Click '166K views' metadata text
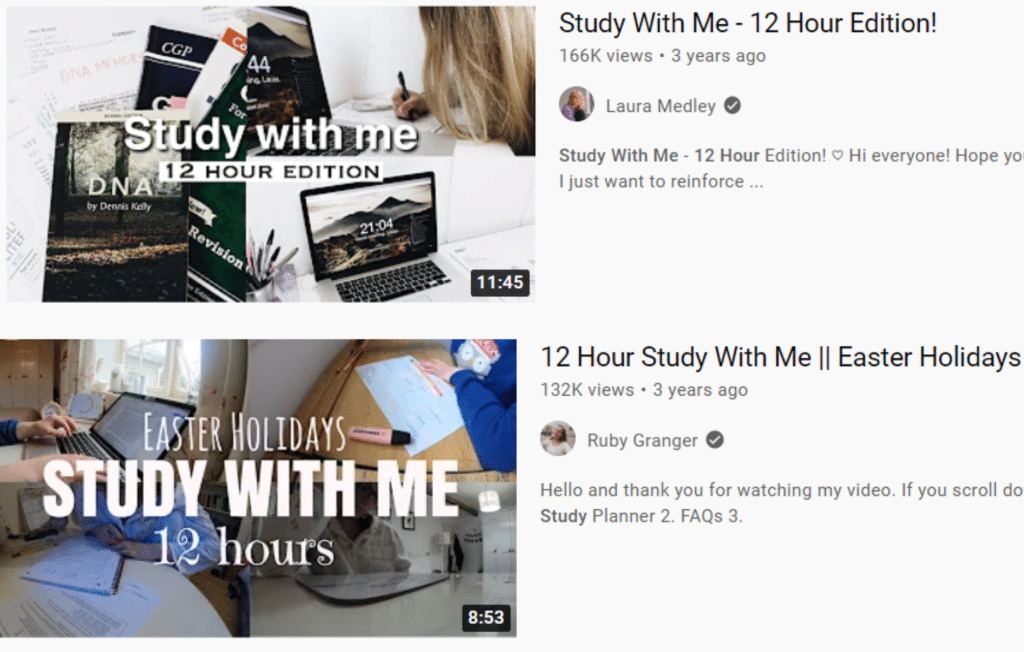This screenshot has width=1024, height=652. (x=605, y=56)
